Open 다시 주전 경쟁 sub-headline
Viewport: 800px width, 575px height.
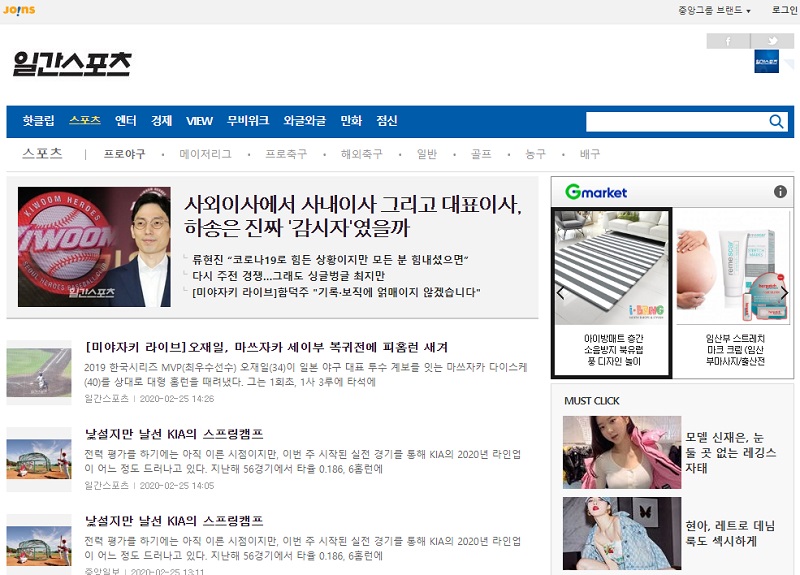288,276
